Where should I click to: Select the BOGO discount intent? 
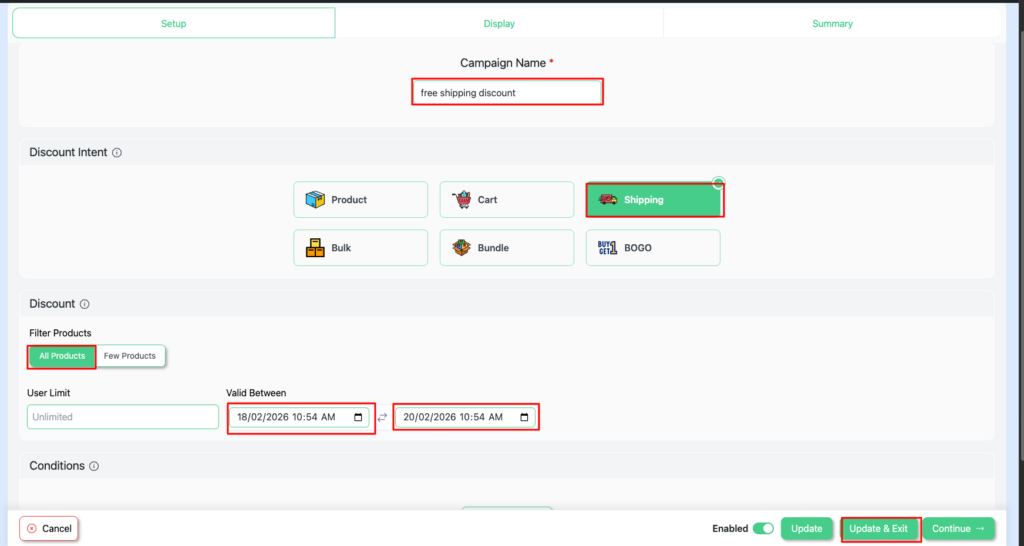point(653,248)
